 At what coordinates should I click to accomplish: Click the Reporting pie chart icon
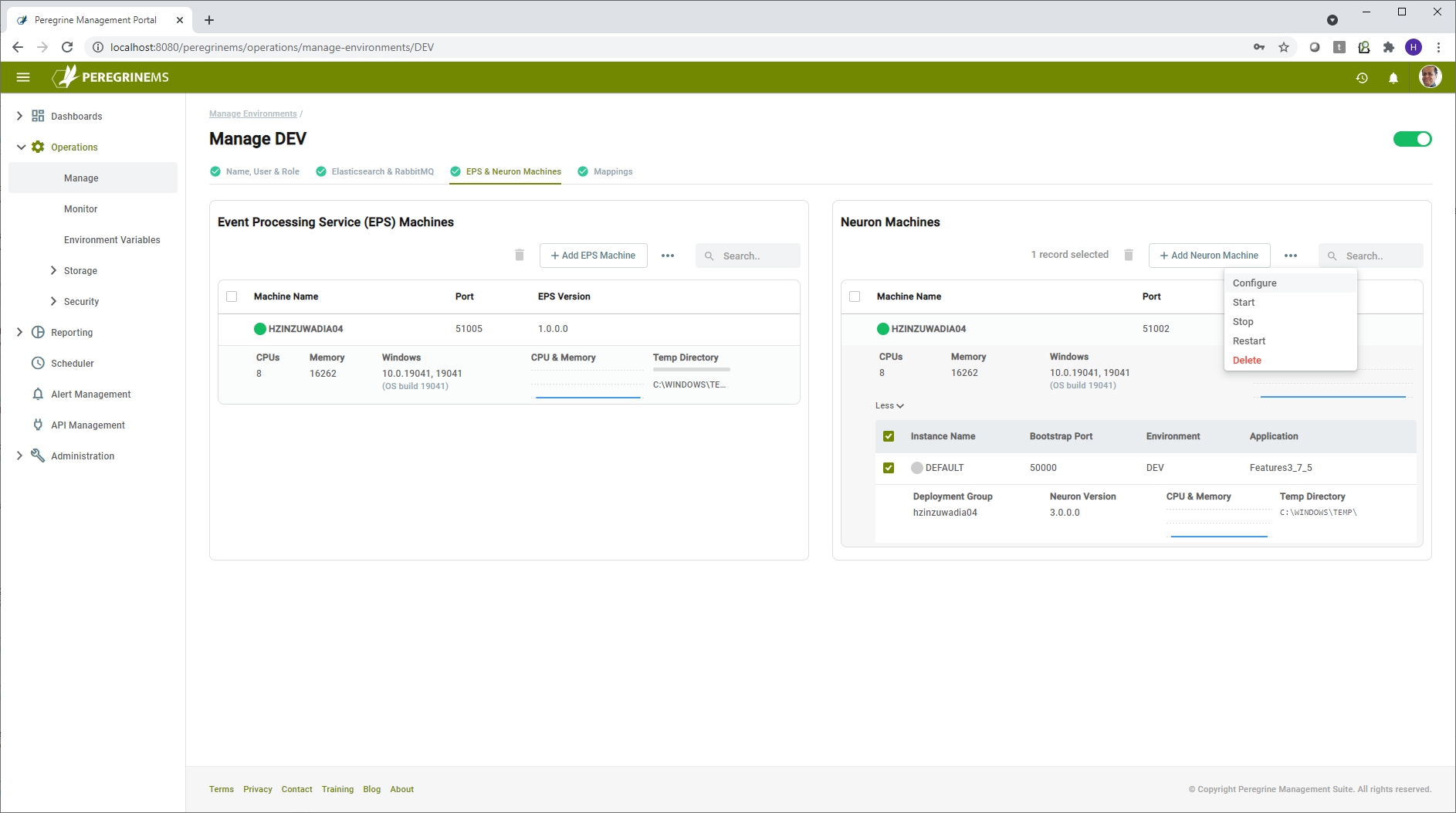point(38,332)
